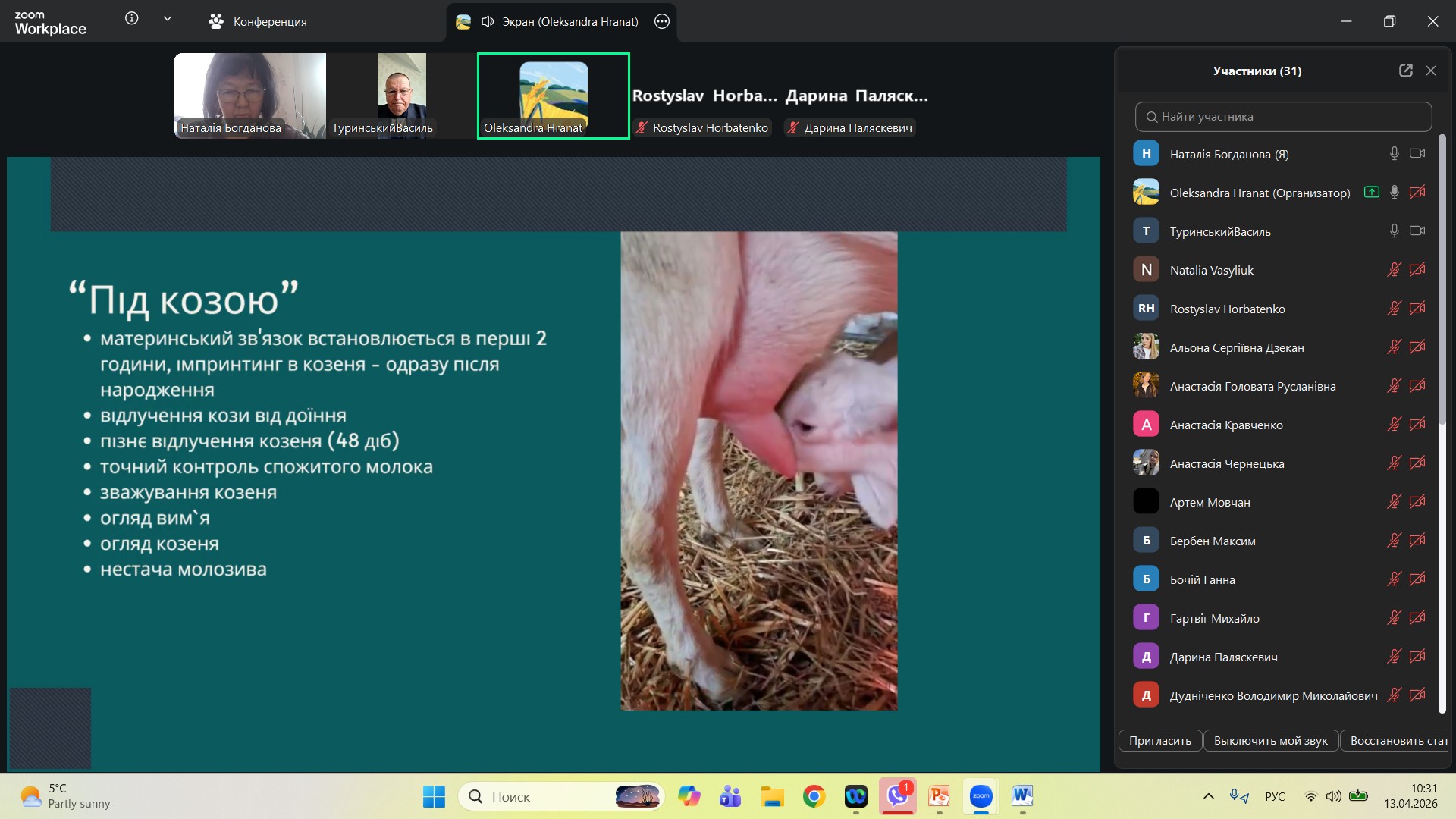
Task: Toggle ТуринськийВасиль's microphone icon
Action: pyautogui.click(x=1394, y=231)
